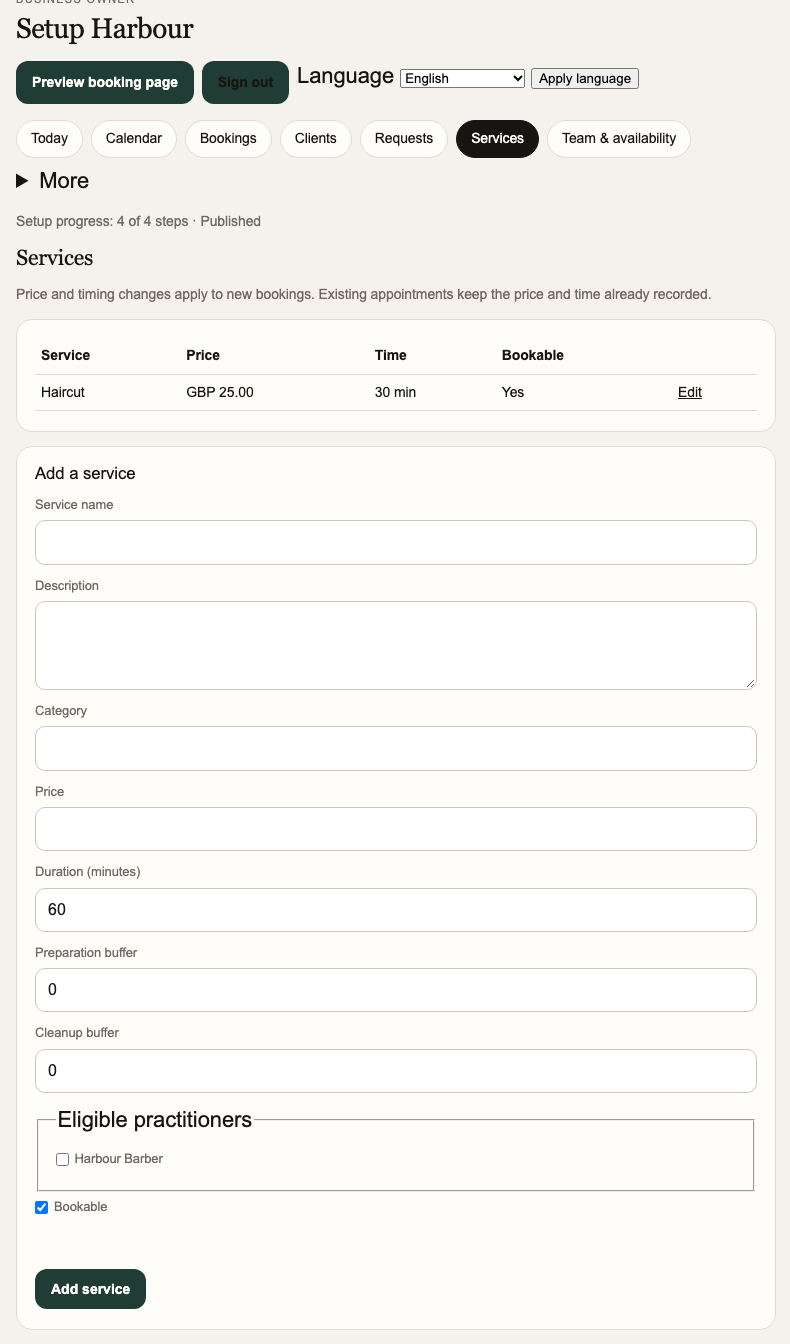Click the GBP 25.00 price cell
The image size is (790, 1344).
[x=220, y=392]
